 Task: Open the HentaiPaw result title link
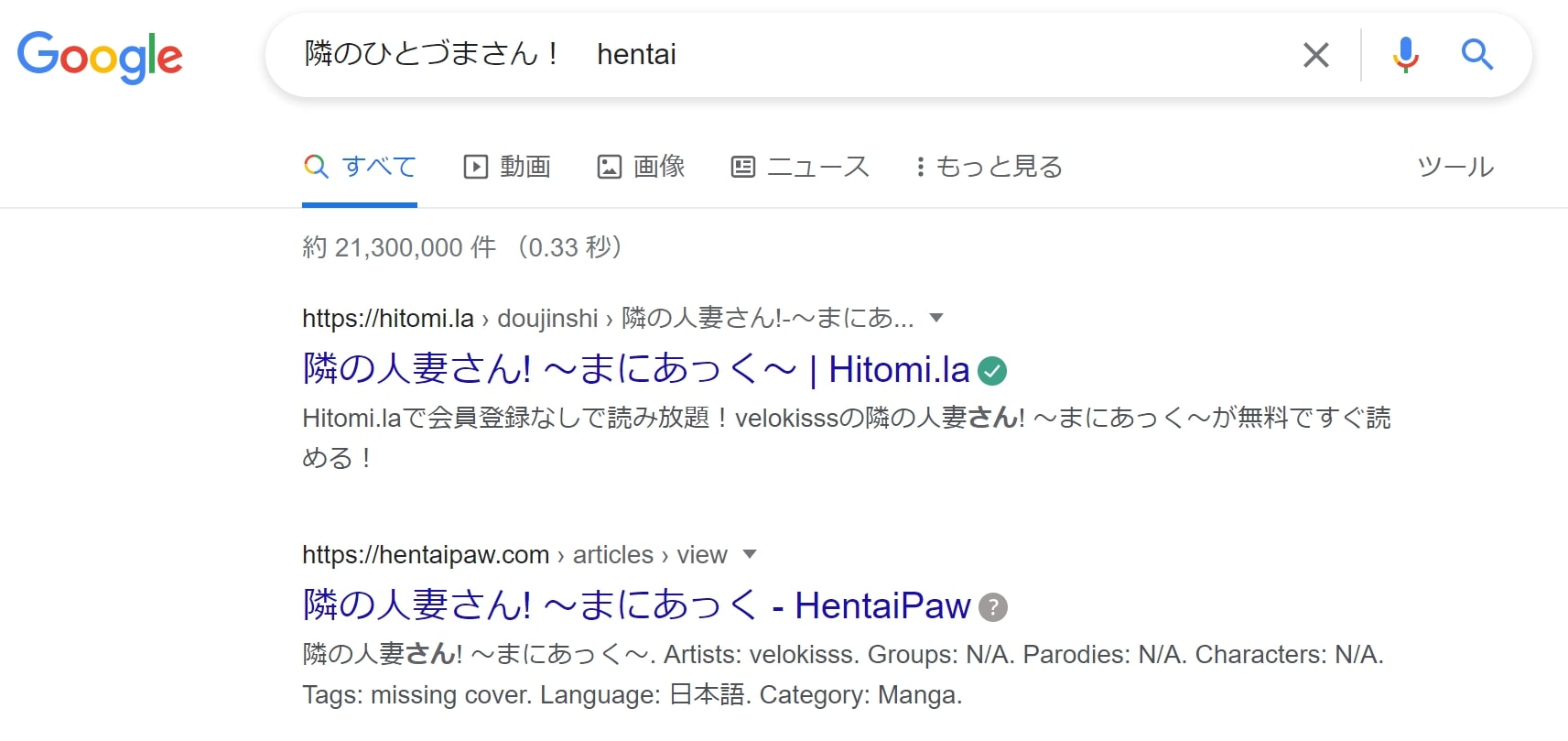tap(636, 605)
